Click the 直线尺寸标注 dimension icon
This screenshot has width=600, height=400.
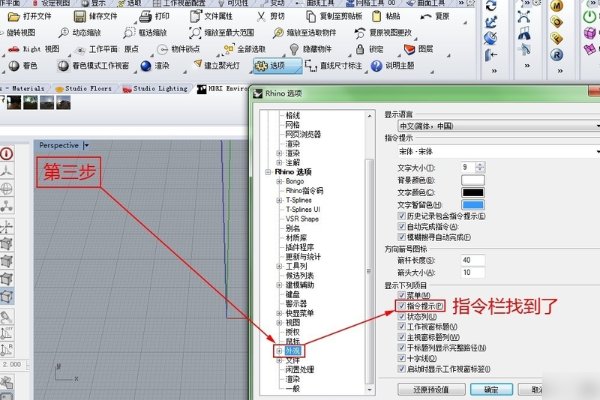(x=311, y=66)
